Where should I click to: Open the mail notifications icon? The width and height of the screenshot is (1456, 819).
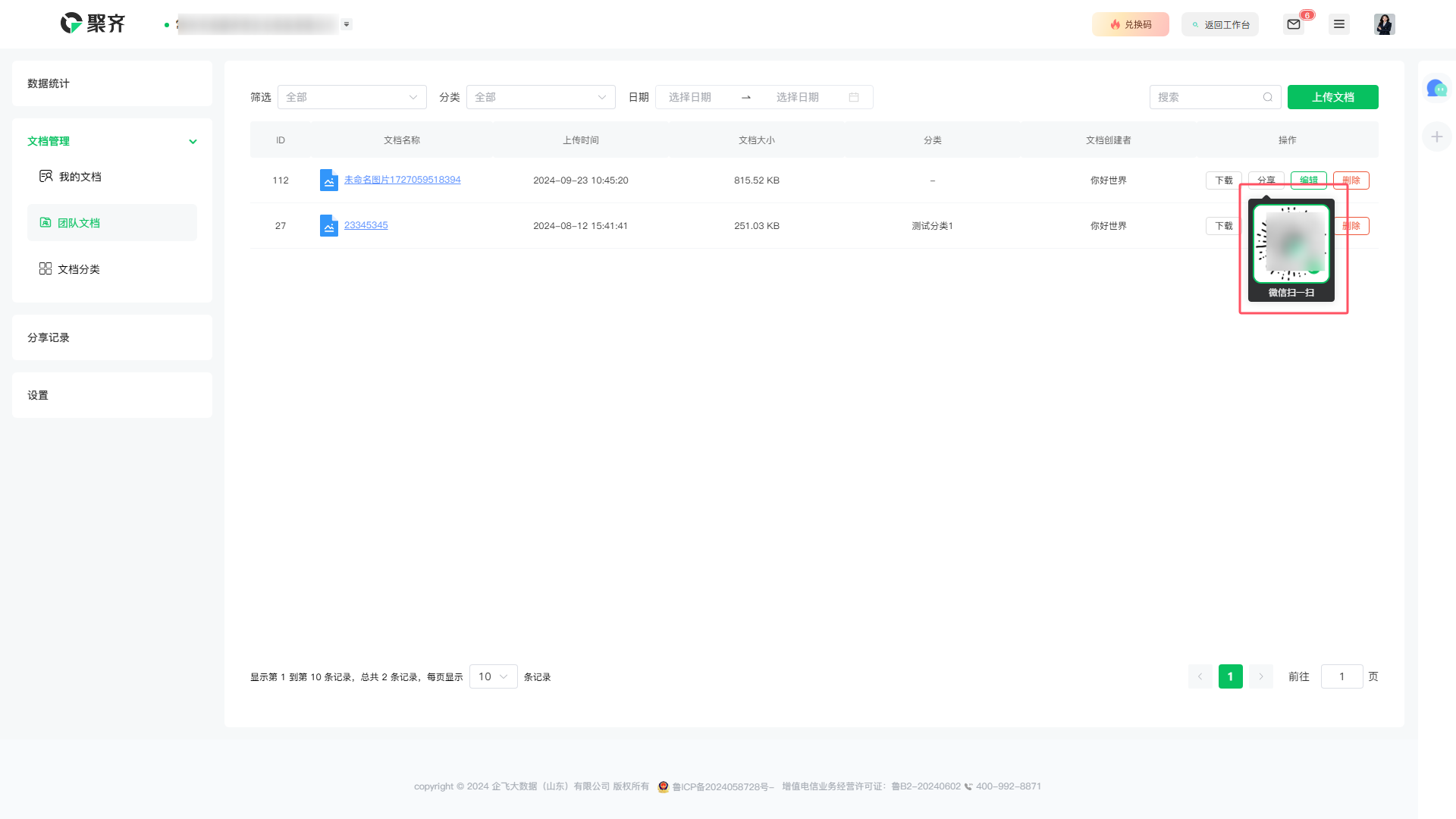coord(1294,24)
